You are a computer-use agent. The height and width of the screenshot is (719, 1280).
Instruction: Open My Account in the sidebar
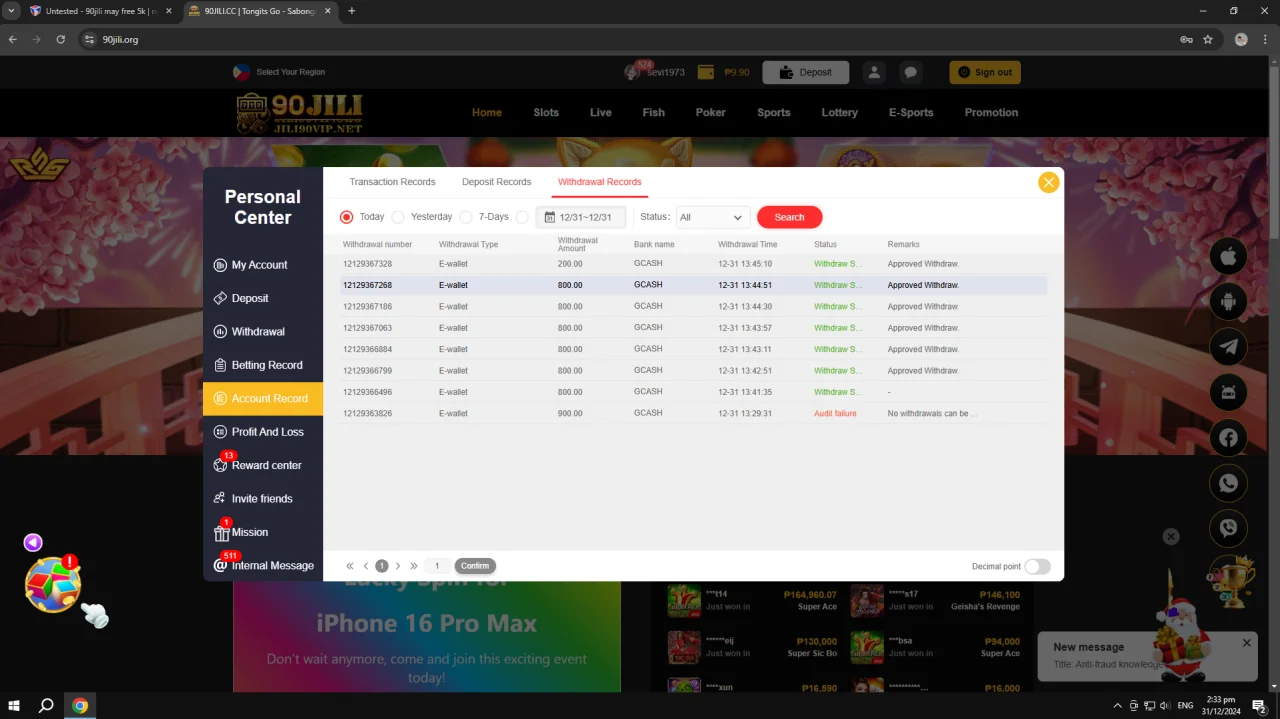[263, 265]
